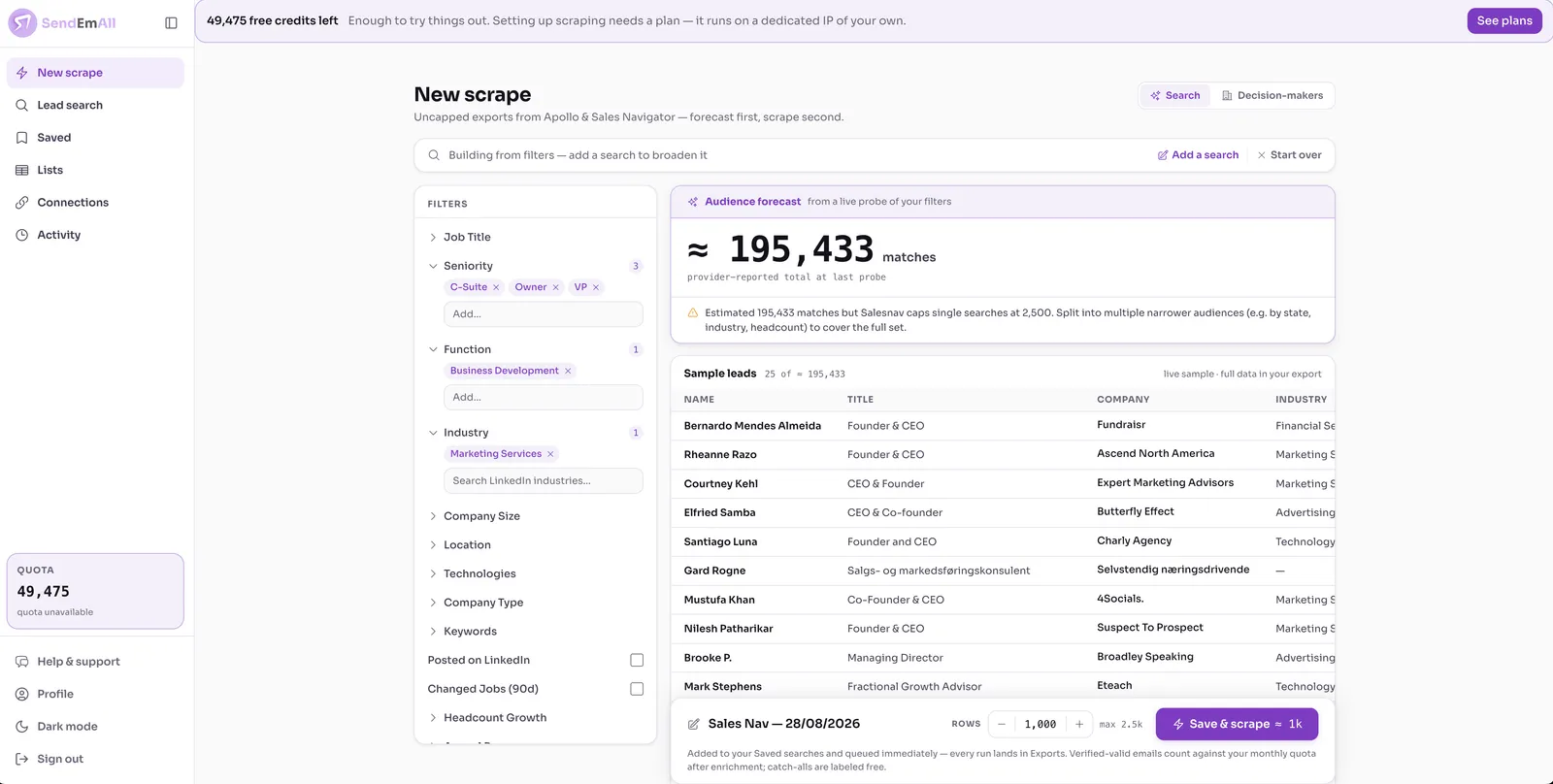
Task: Click the TITLE column header
Action: pyautogui.click(x=860, y=400)
